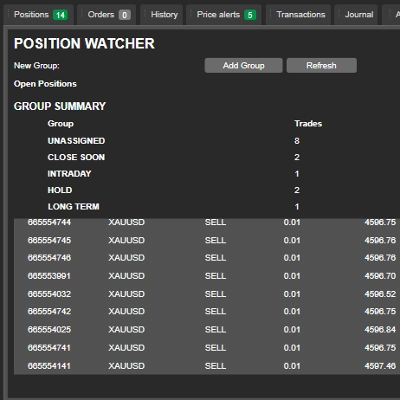Click SELL in the row ending 4032
The height and width of the screenshot is (400, 400).
click(x=215, y=294)
